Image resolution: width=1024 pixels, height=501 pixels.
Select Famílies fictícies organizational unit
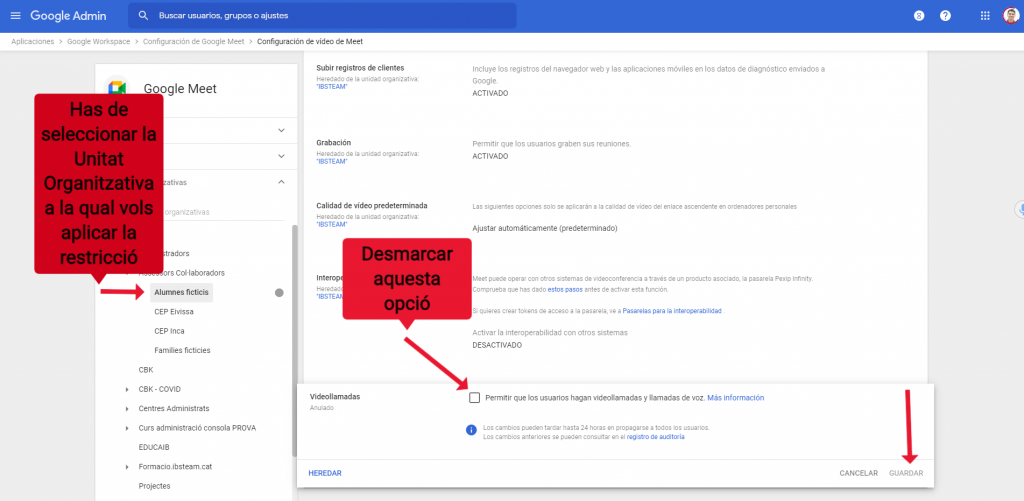click(182, 350)
